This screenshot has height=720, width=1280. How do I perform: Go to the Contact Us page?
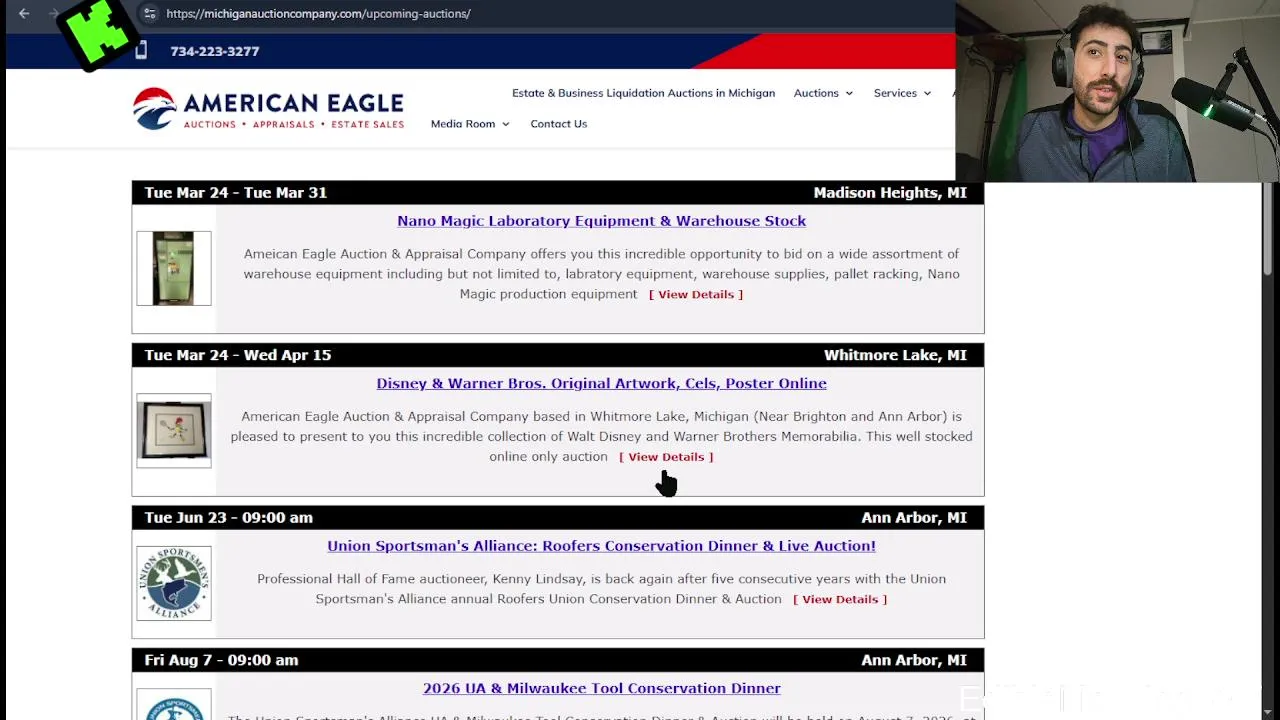tap(558, 124)
